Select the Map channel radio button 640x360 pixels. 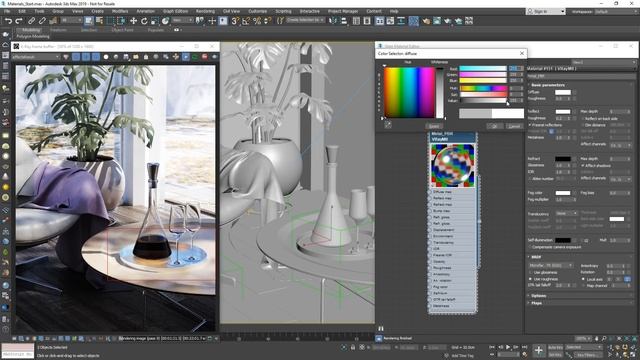pos(583,285)
